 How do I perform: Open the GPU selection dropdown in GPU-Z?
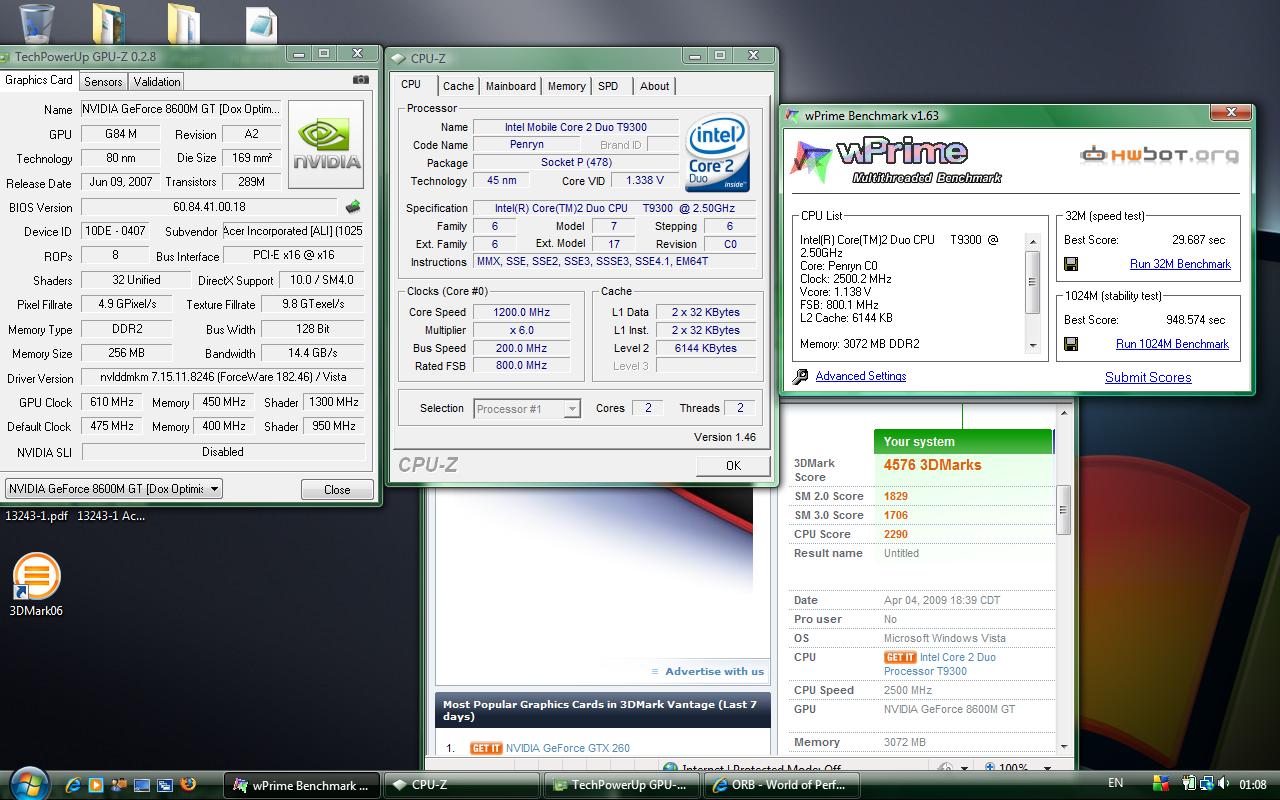114,488
